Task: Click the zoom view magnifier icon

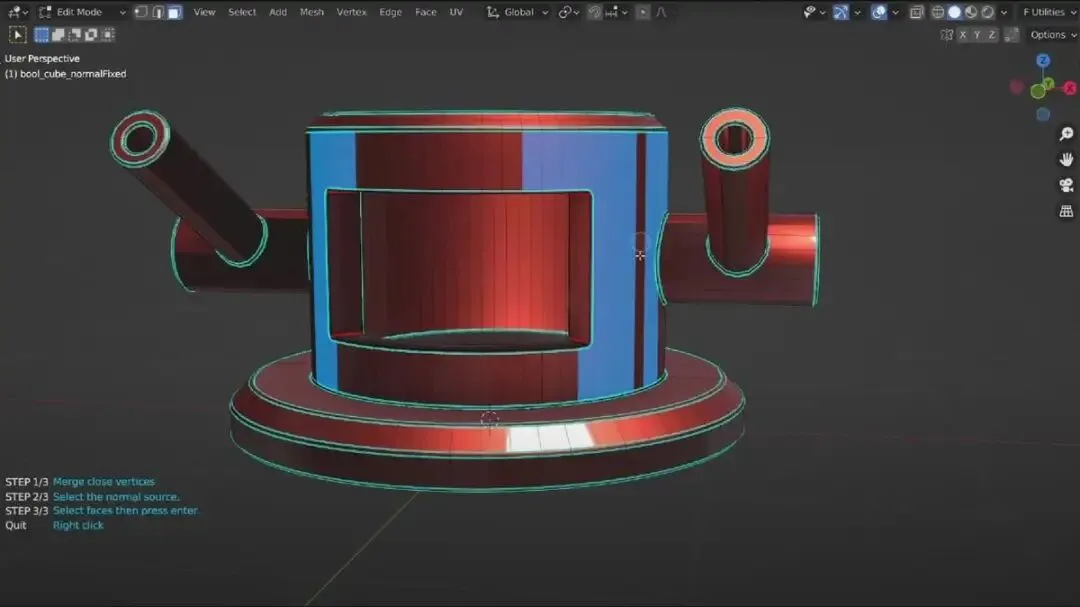Action: click(x=1066, y=134)
